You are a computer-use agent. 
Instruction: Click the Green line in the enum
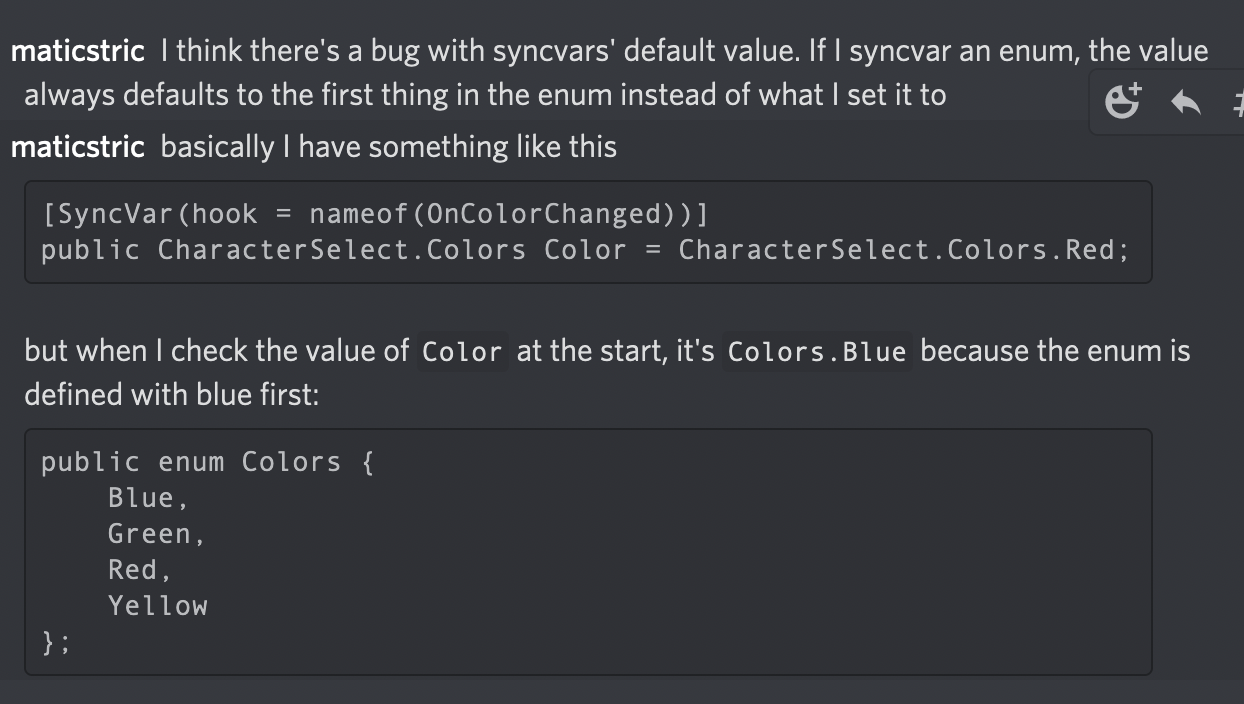tap(152, 533)
